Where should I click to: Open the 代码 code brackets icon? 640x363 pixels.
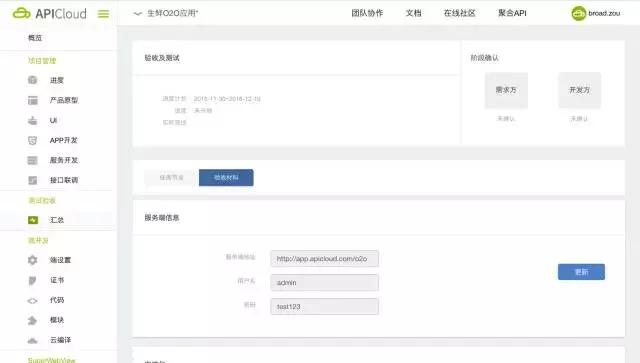coord(33,301)
